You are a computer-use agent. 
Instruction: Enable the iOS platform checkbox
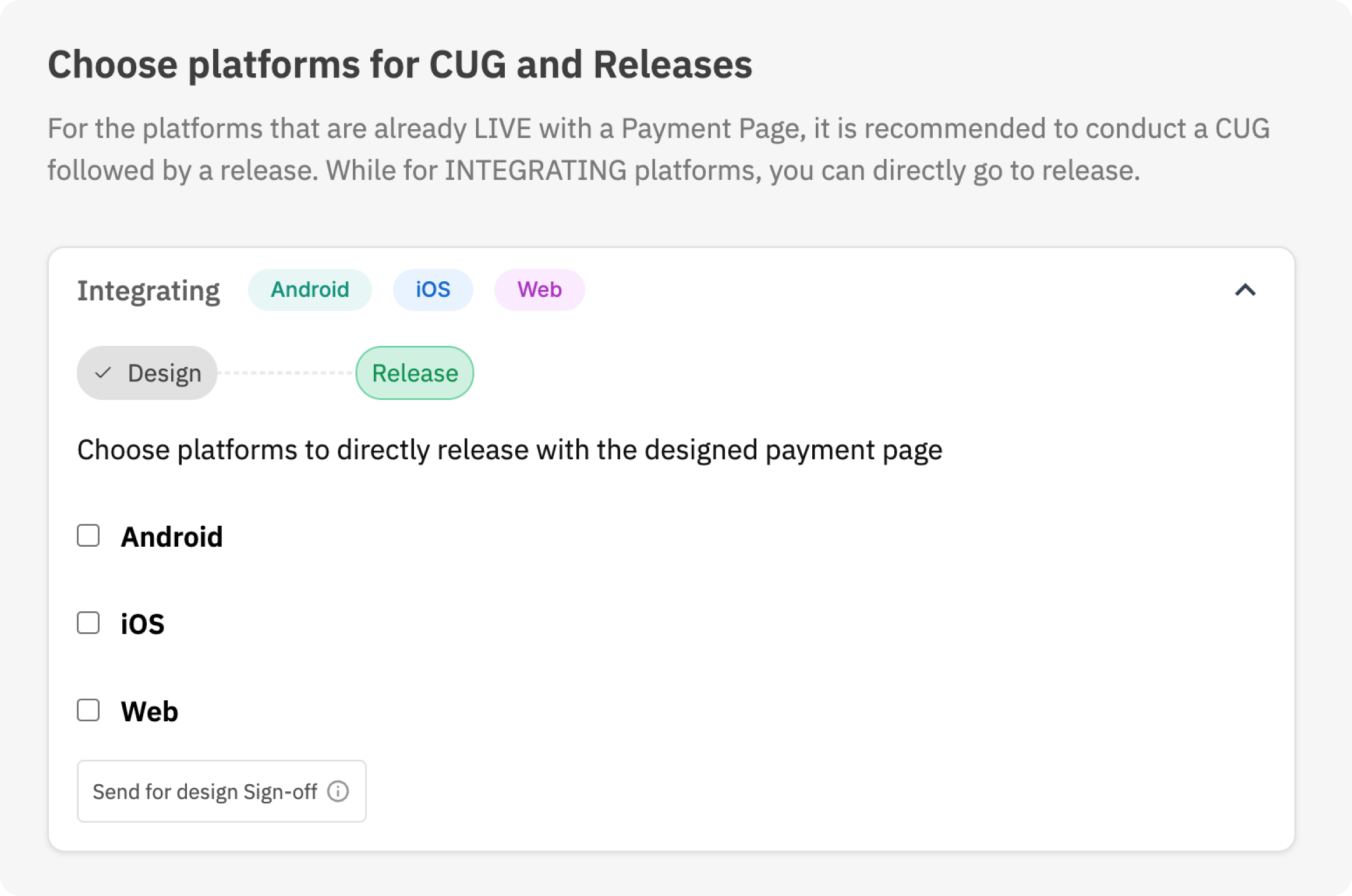[x=89, y=623]
